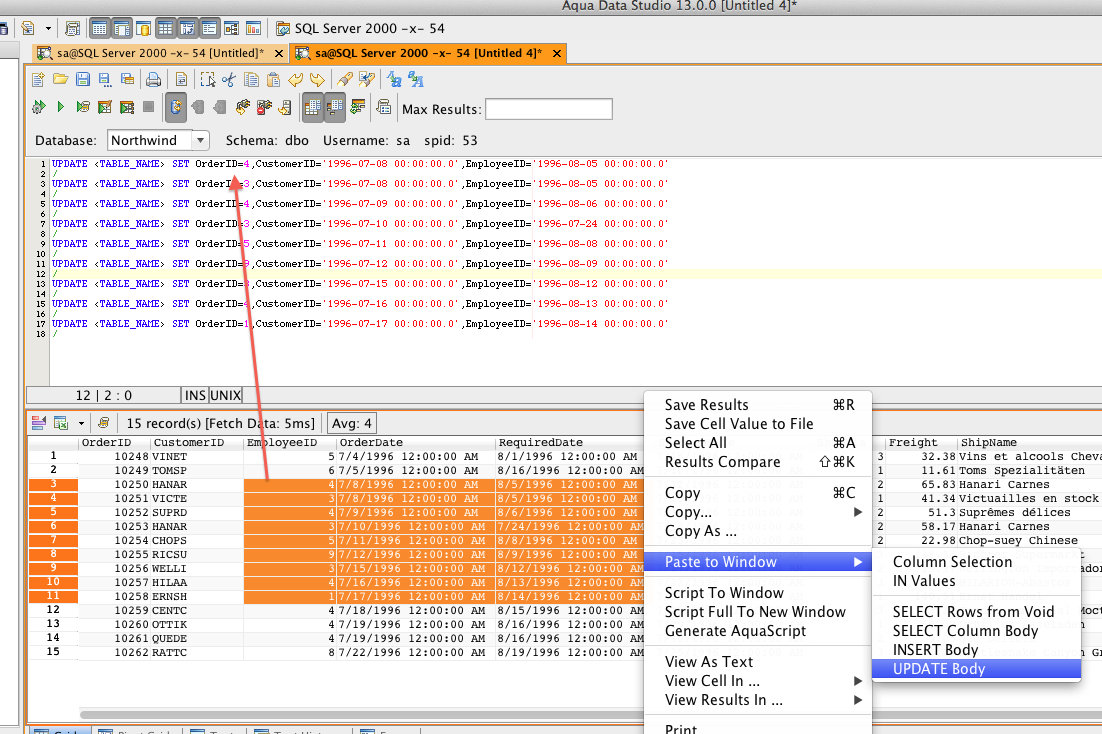Toggle the database cylinder view button

(143, 29)
